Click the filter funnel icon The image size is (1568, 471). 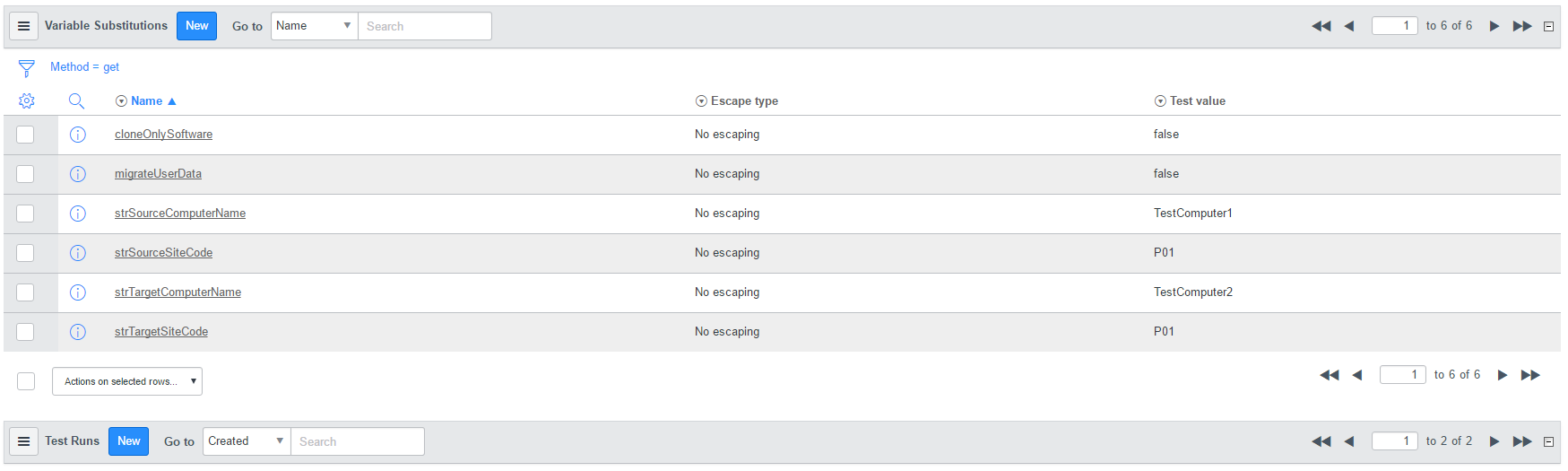click(27, 68)
